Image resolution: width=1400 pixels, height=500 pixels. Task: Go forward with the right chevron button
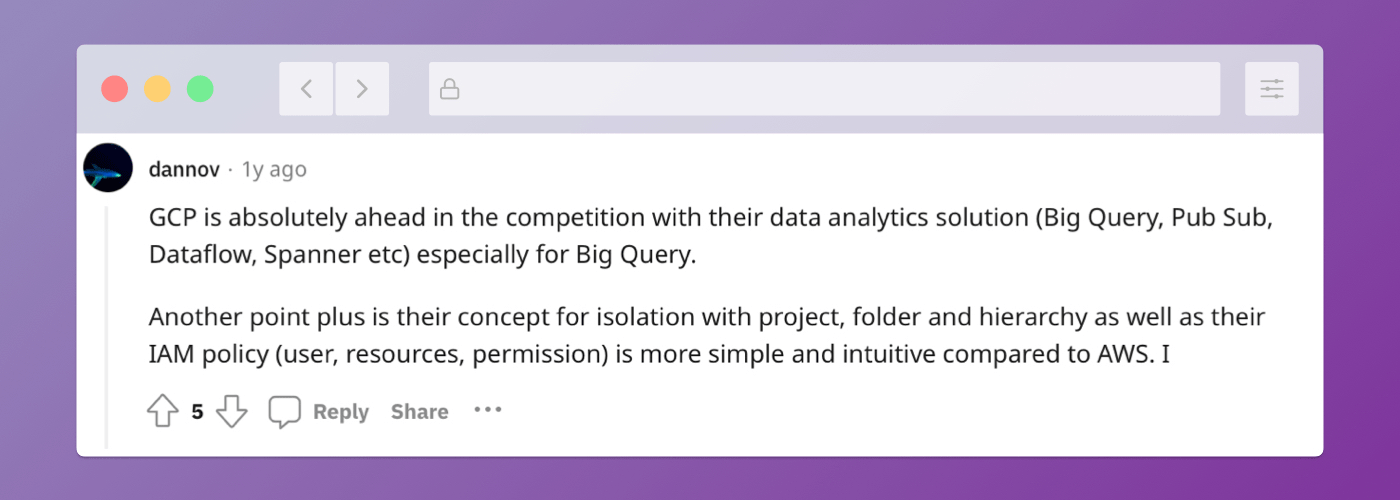tap(362, 89)
